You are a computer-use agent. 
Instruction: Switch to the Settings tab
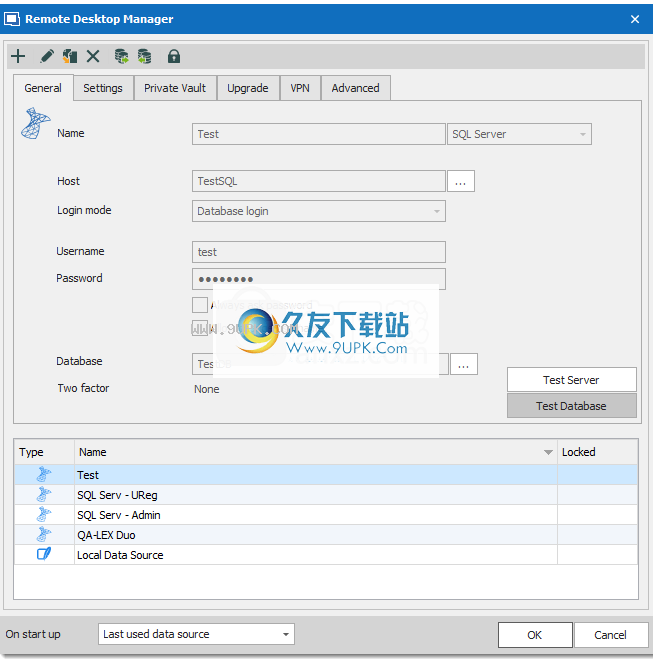[103, 88]
